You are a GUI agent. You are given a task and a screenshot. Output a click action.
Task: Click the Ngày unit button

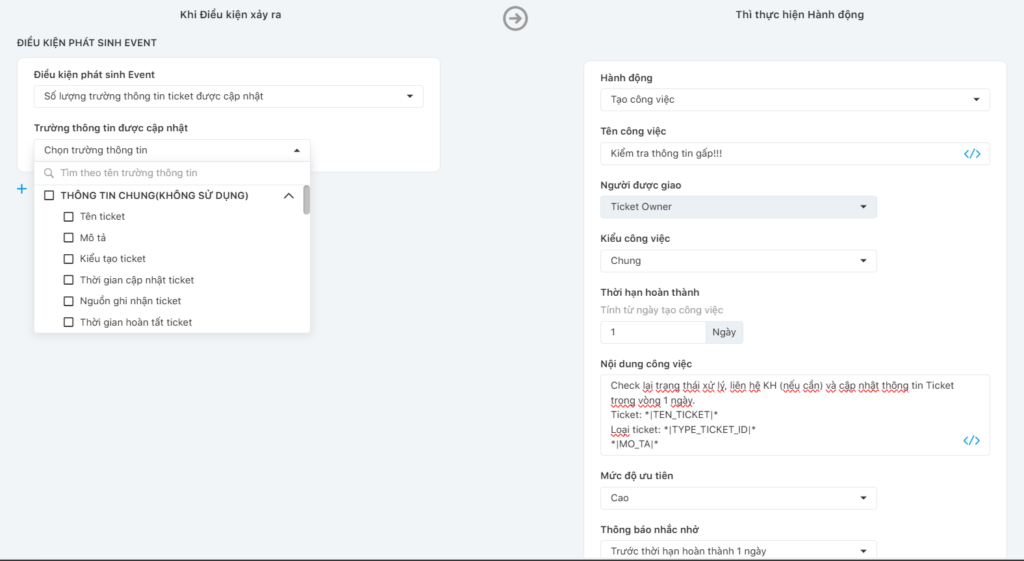(x=724, y=333)
